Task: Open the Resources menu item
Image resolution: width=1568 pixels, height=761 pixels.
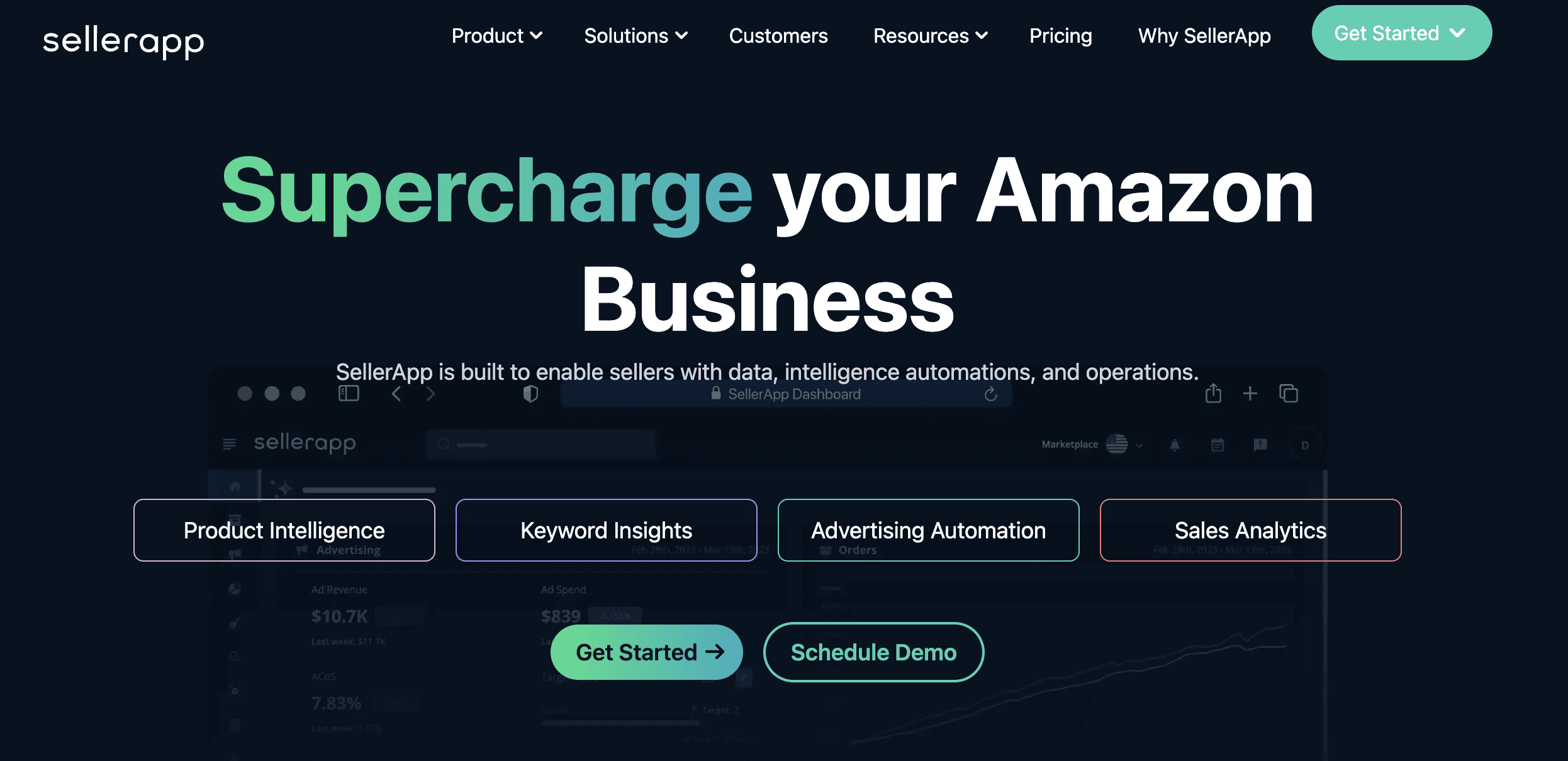Action: click(x=930, y=34)
